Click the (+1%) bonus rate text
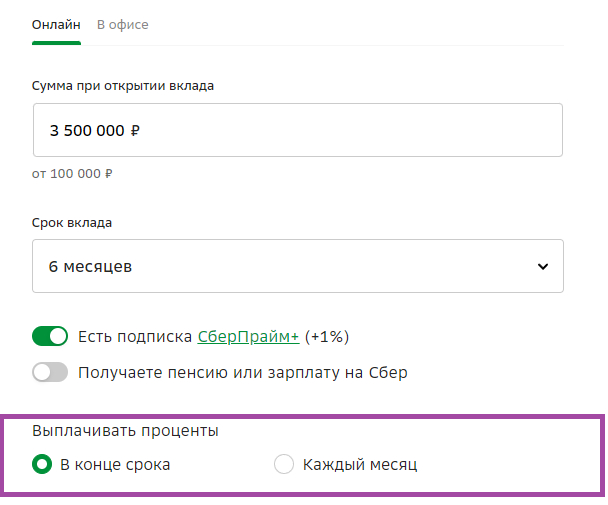608x505 pixels. click(x=327, y=336)
